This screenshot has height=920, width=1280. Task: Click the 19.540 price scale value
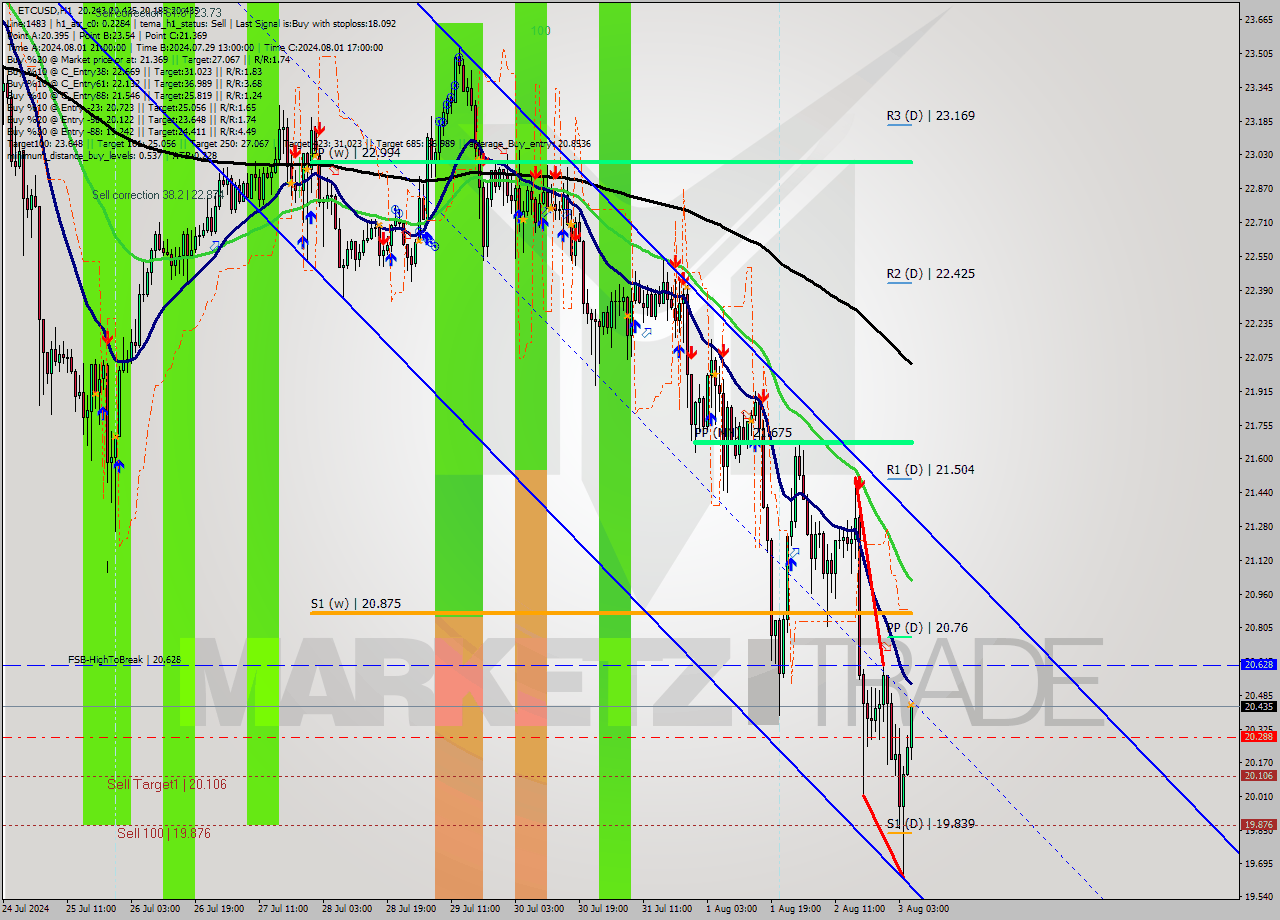tap(1258, 897)
